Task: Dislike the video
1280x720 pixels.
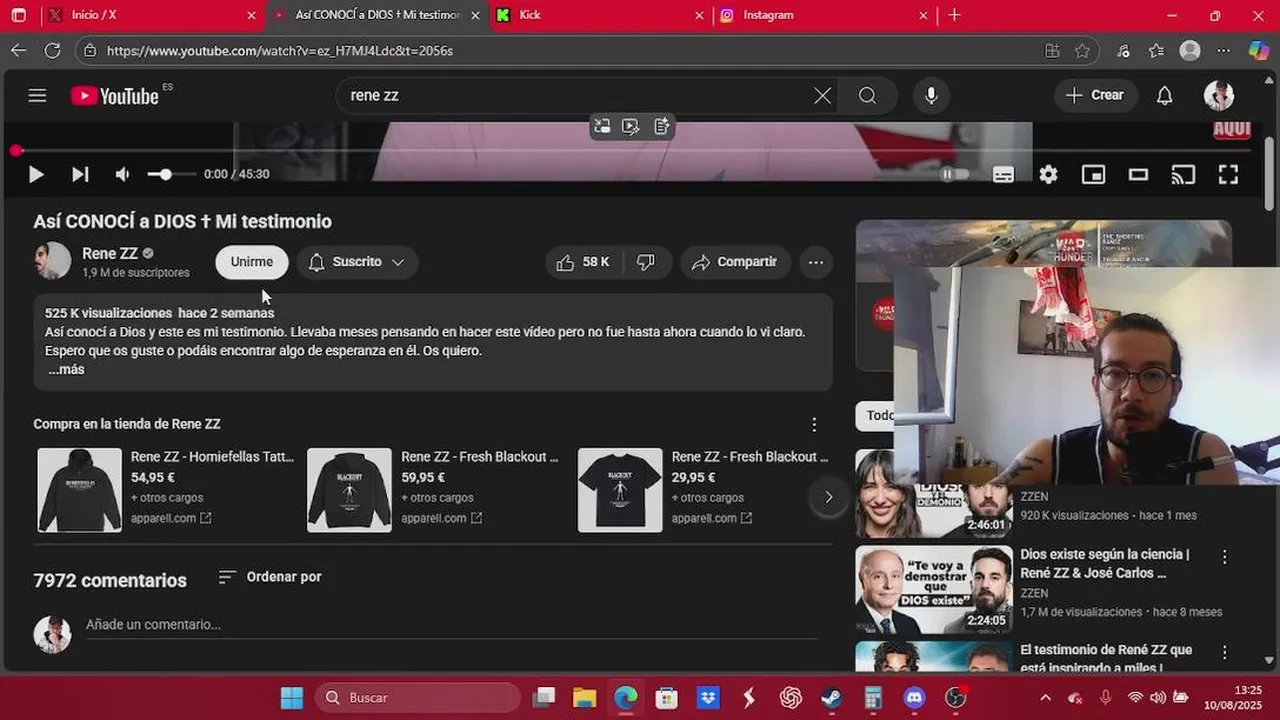Action: click(x=646, y=262)
